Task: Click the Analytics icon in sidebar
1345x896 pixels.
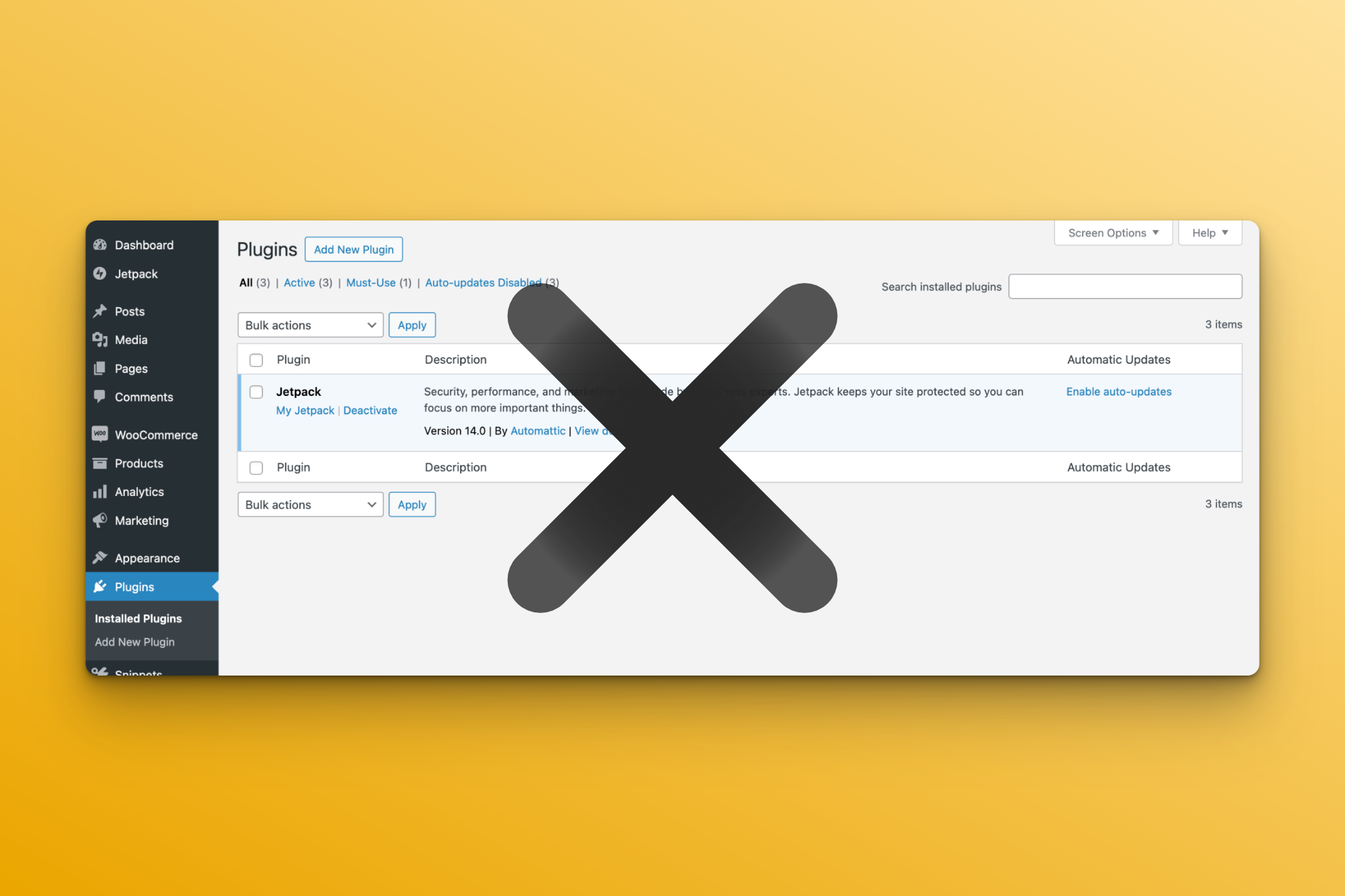Action: (x=100, y=492)
